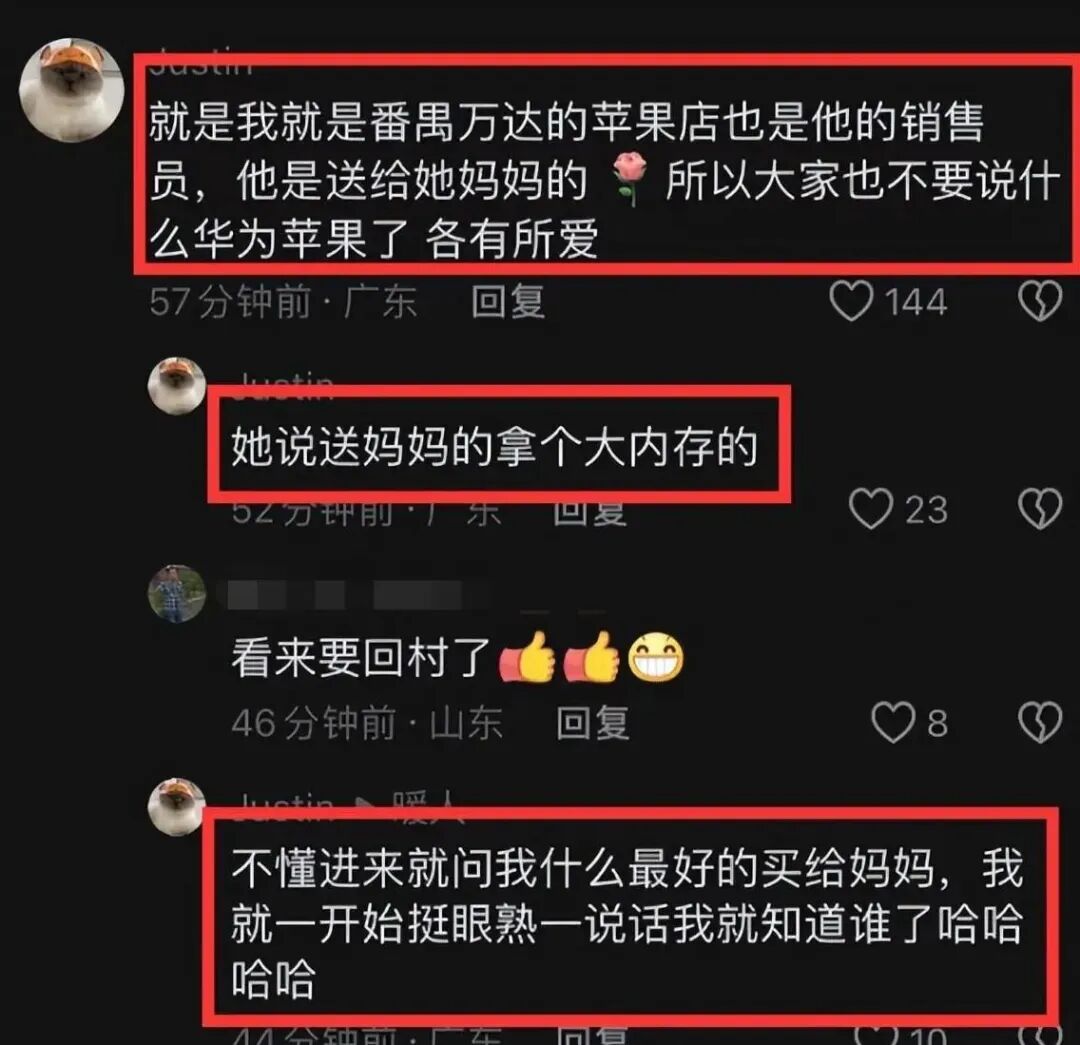Viewport: 1080px width, 1045px height.
Task: Like the bottom reply with 10 likes
Action: coord(875,1035)
